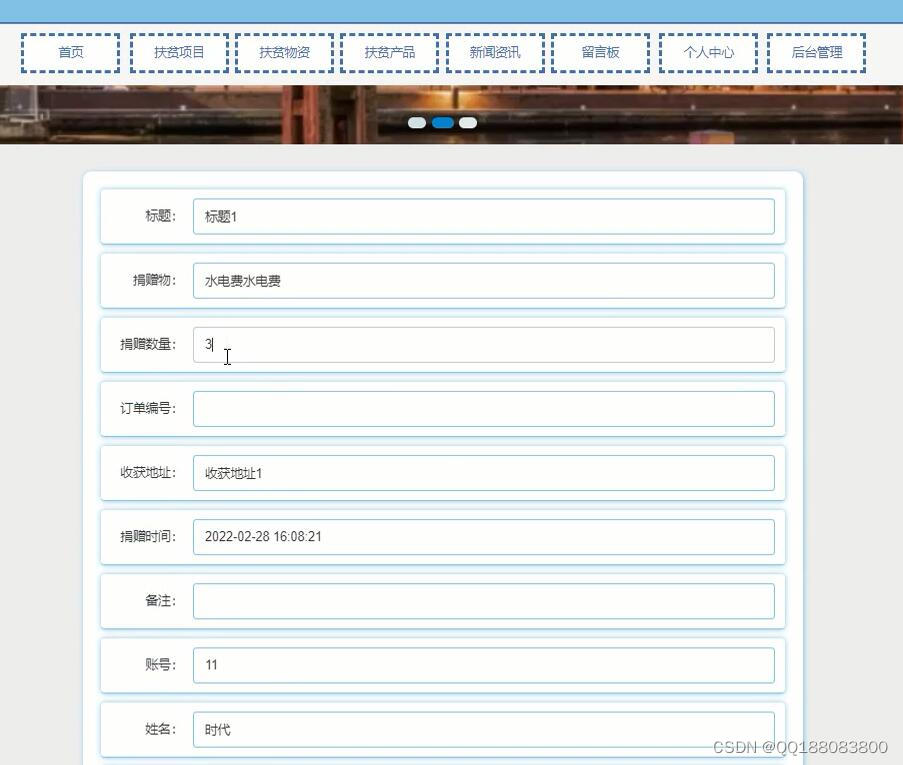Screen dimensions: 903x765
Task: Enter 后台管理 (Backend Management)
Action: 815,52
